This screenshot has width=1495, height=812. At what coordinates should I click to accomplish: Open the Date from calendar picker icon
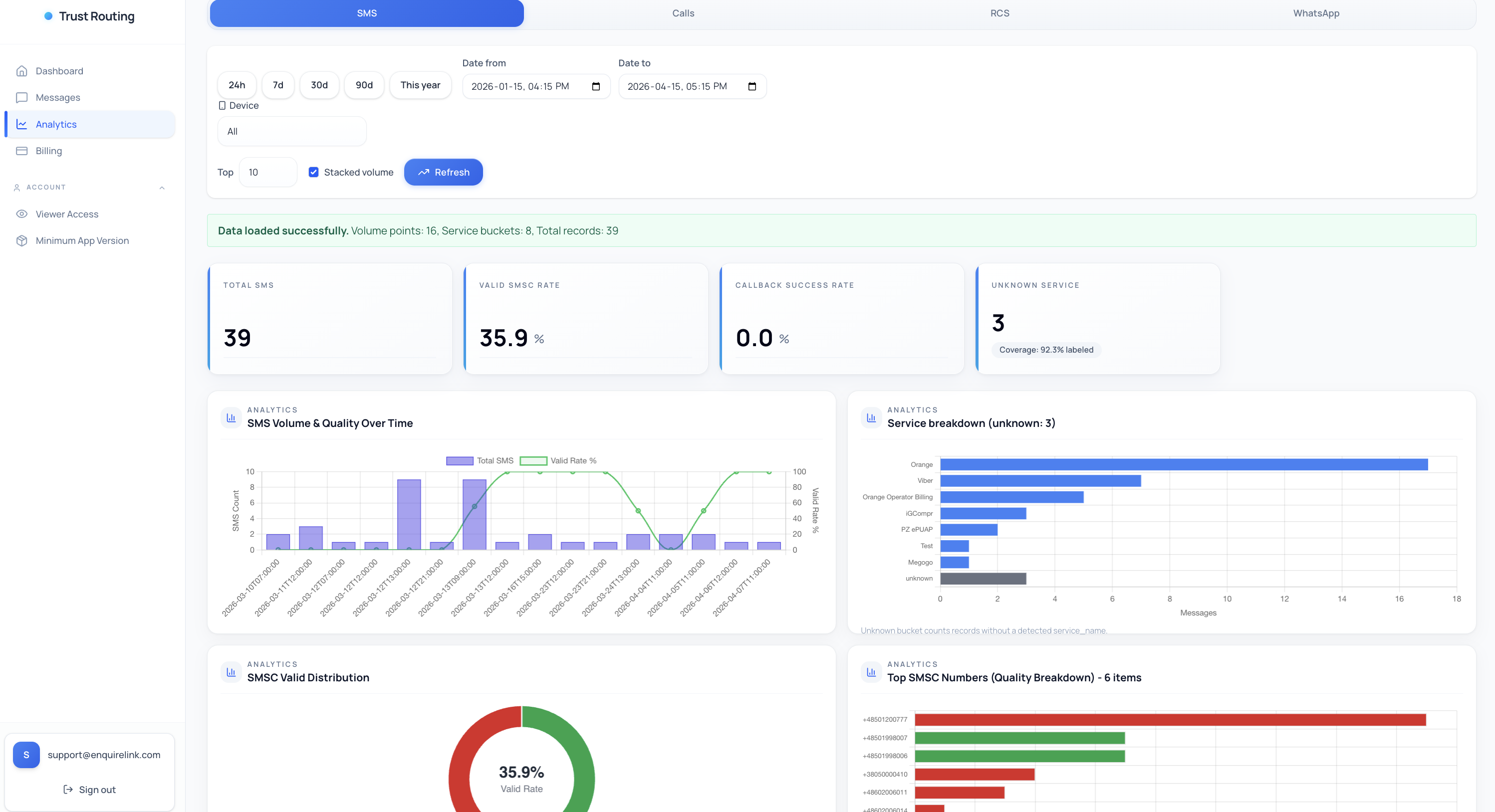point(595,86)
